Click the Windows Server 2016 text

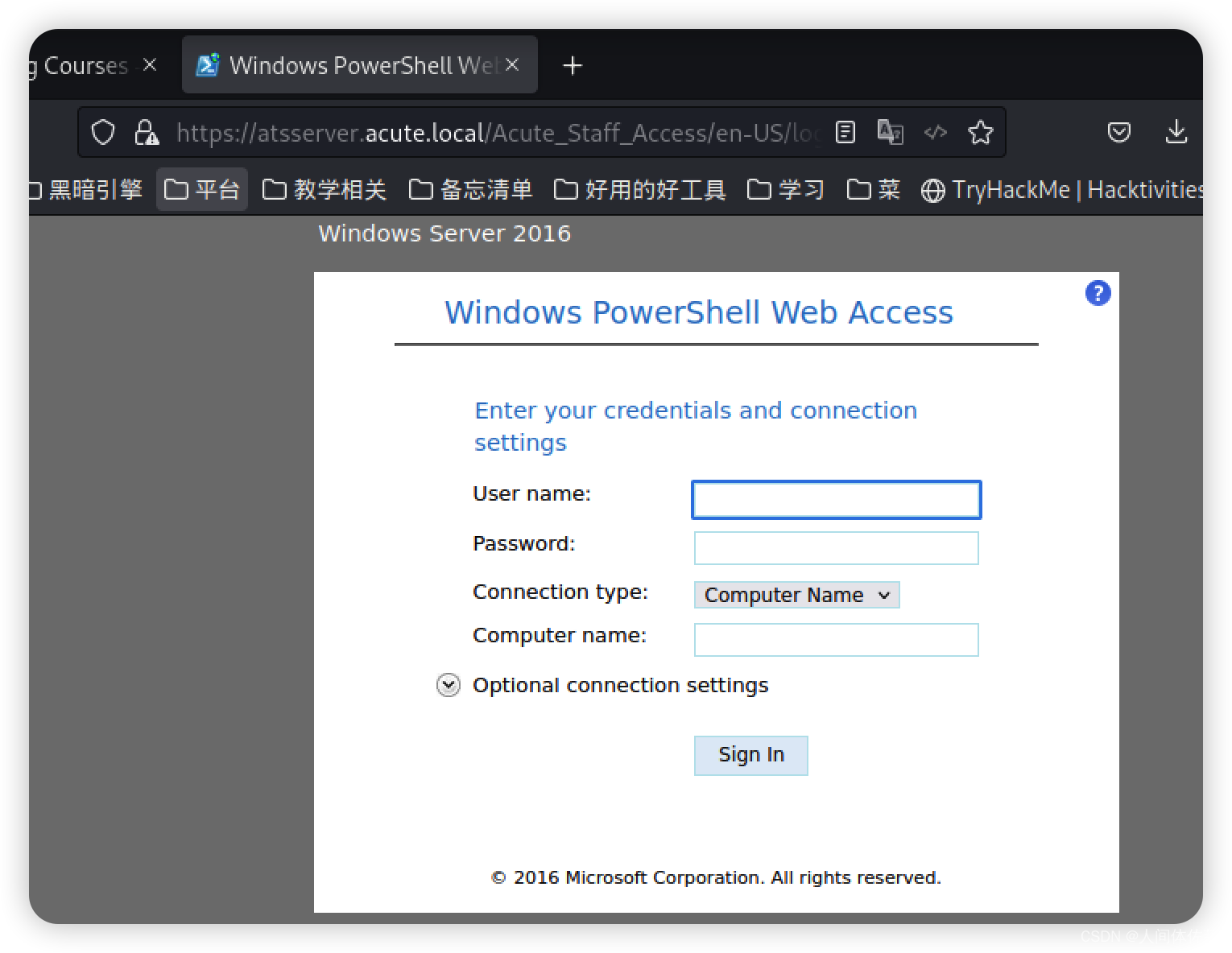point(444,233)
